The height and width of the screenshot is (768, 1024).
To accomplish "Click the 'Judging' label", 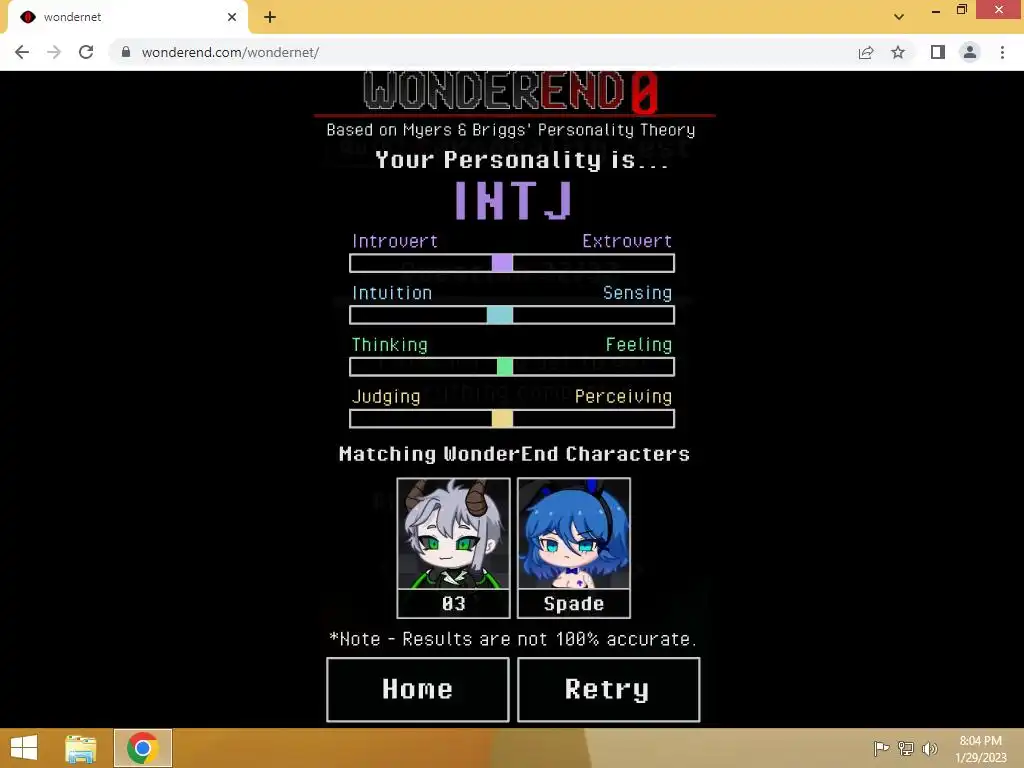I will 386,396.
